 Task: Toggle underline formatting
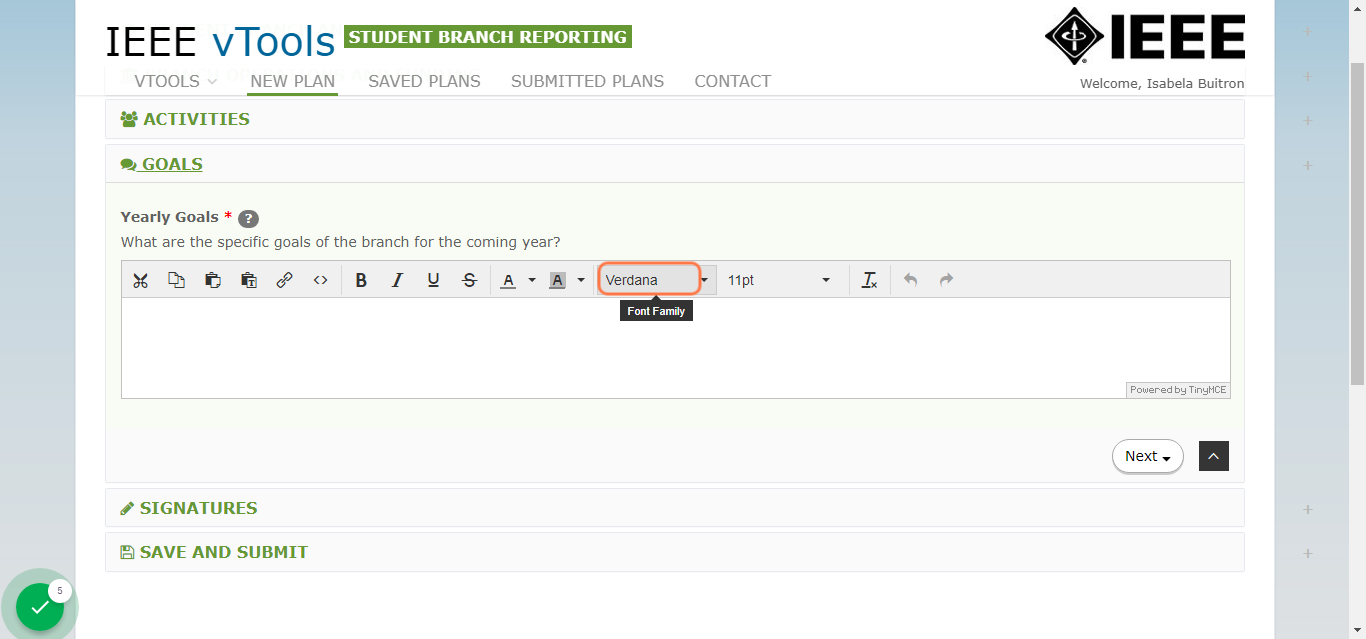(x=433, y=280)
